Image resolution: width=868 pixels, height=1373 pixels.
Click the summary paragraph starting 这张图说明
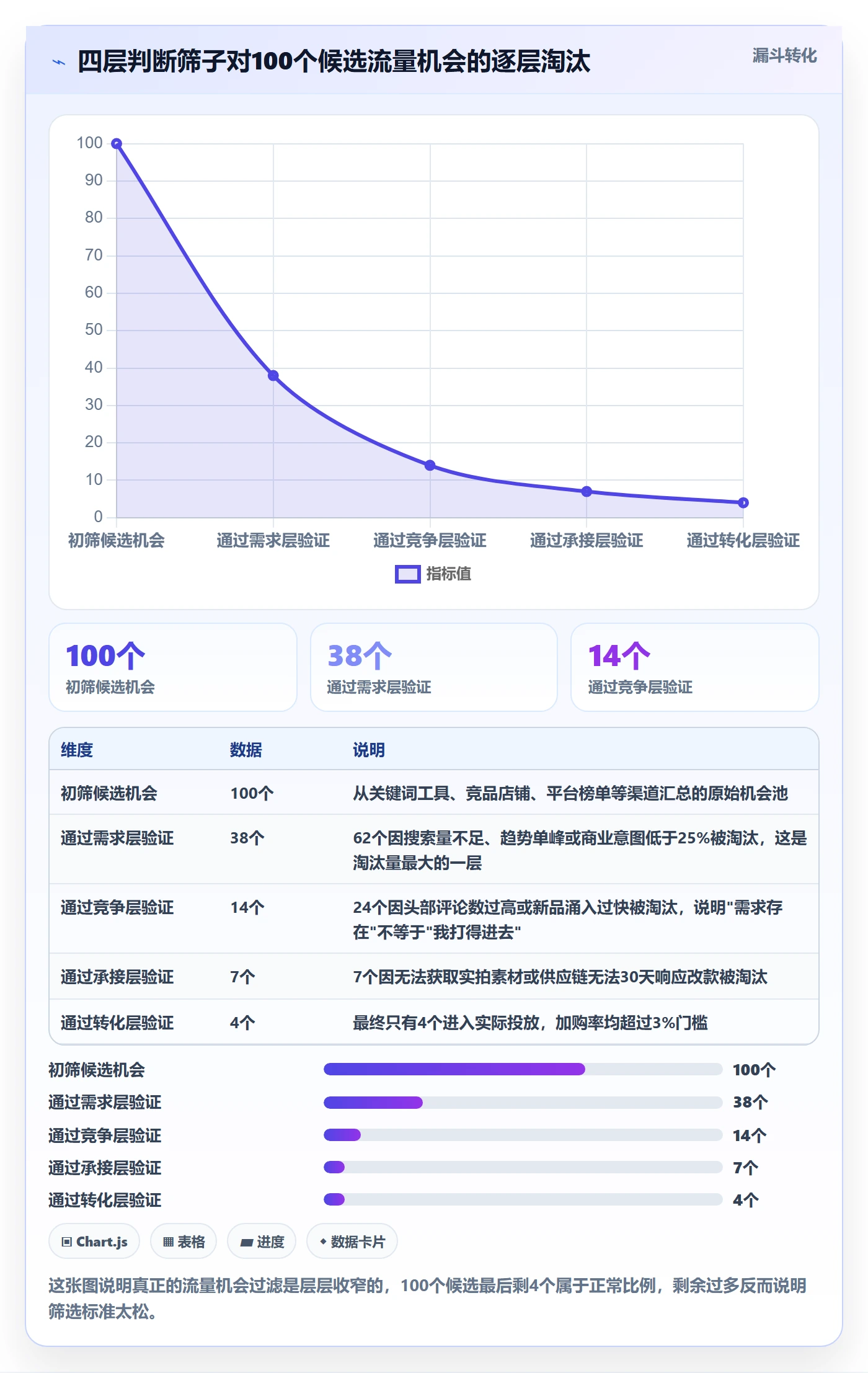point(427,1298)
